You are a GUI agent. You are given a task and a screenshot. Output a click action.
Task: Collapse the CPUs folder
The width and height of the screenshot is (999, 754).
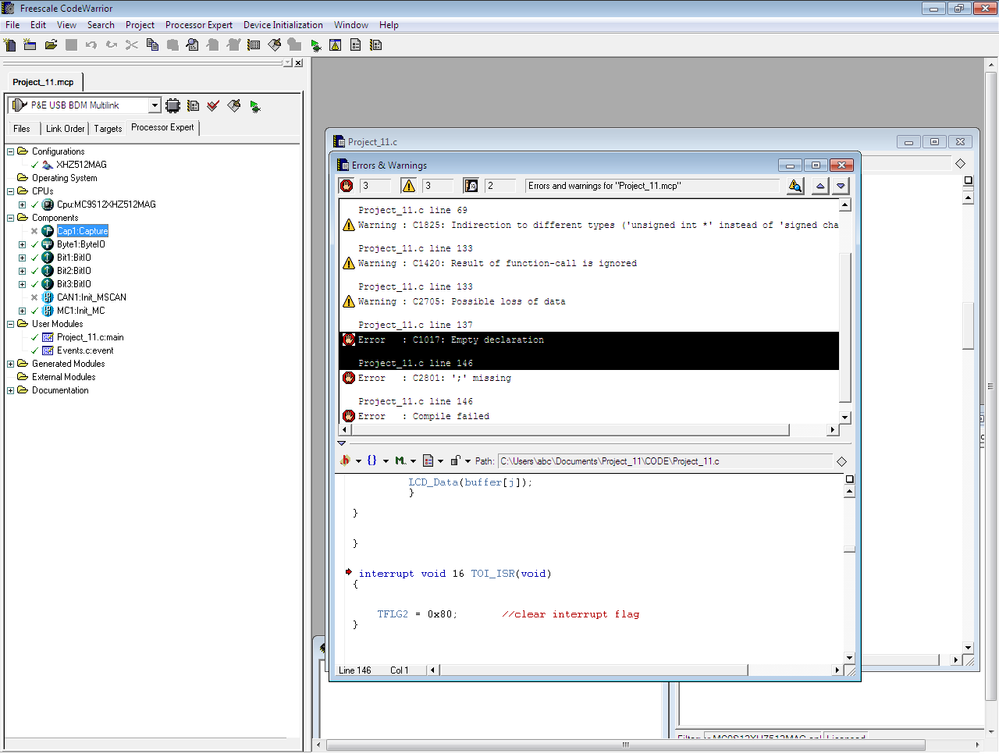[10, 191]
